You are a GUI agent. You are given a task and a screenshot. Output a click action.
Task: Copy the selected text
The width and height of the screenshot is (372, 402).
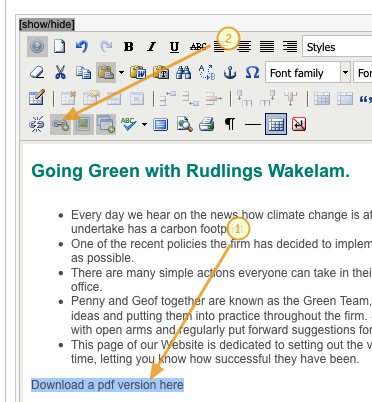(x=83, y=72)
